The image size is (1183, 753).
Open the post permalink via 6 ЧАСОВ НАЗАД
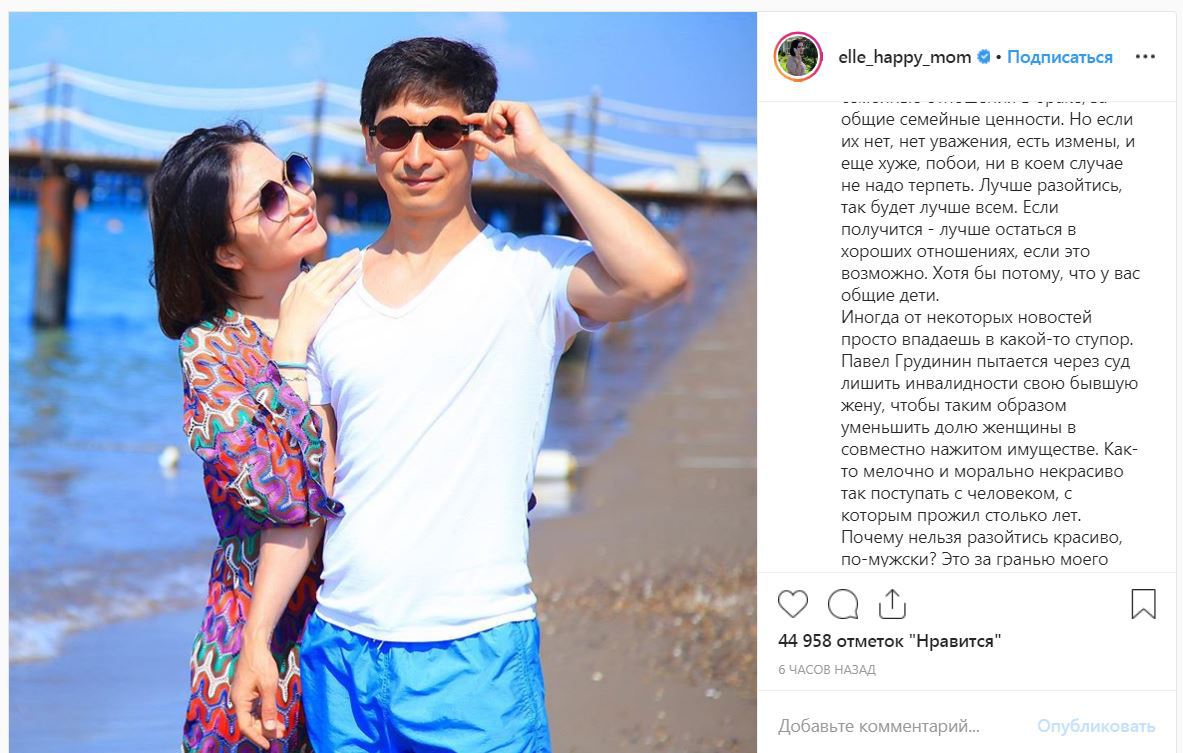click(x=827, y=669)
